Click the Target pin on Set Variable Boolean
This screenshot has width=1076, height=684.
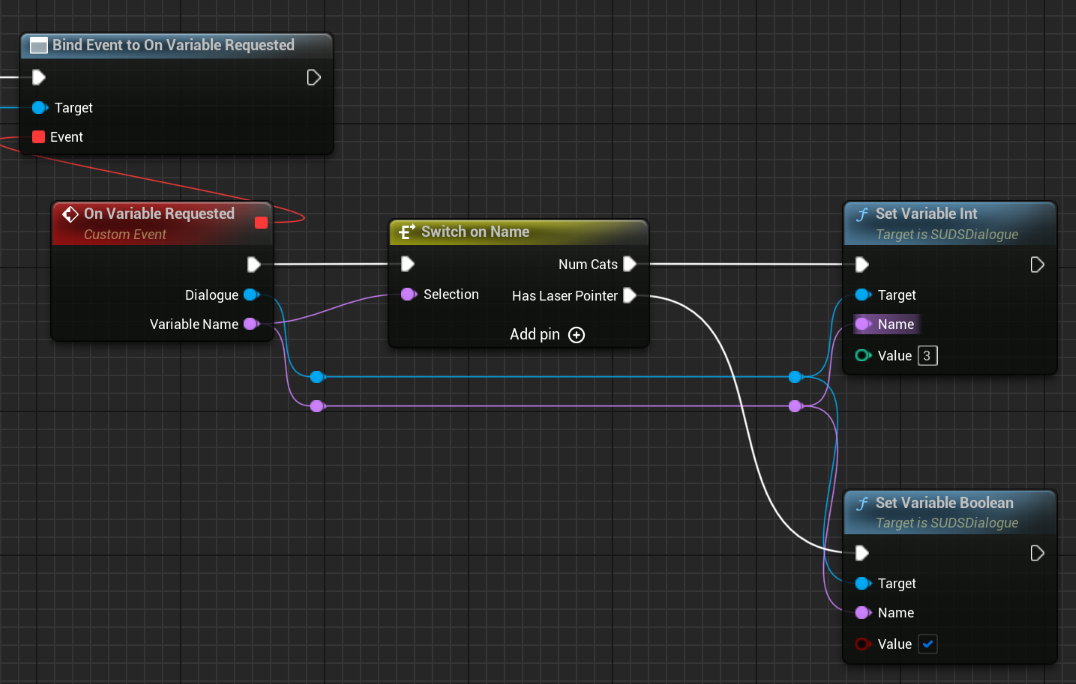point(862,583)
